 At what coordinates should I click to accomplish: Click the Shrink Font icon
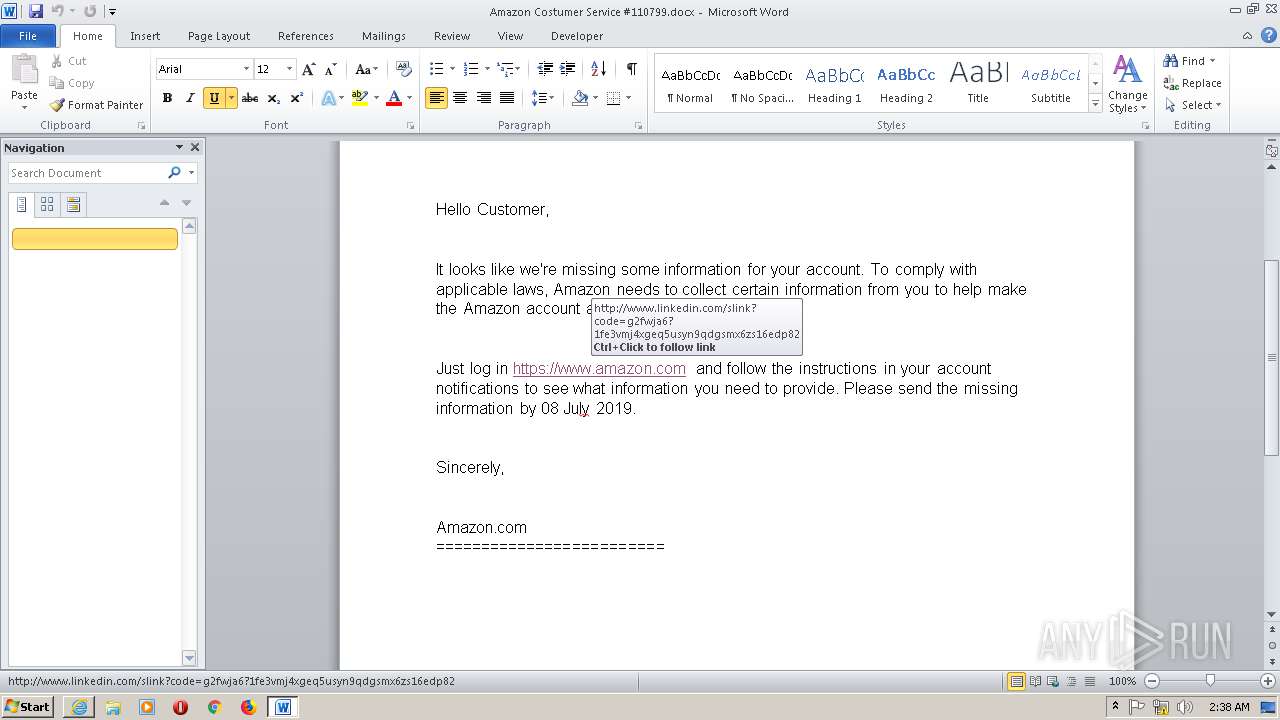pyautogui.click(x=329, y=69)
